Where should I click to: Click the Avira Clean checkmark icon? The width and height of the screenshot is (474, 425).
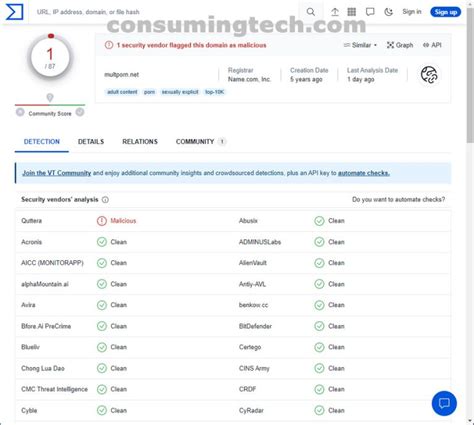coord(102,305)
